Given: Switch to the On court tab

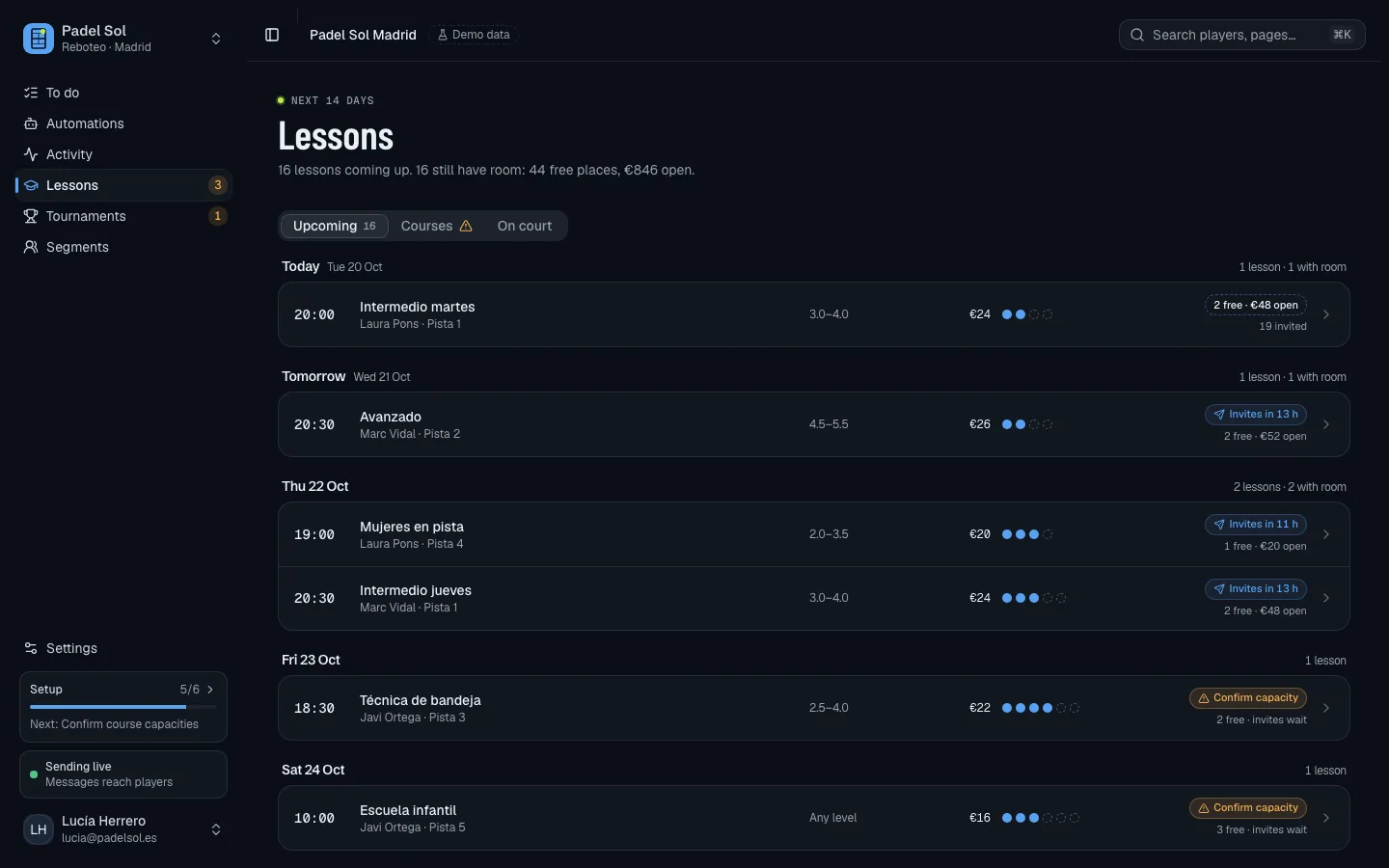Looking at the screenshot, I should pyautogui.click(x=525, y=226).
